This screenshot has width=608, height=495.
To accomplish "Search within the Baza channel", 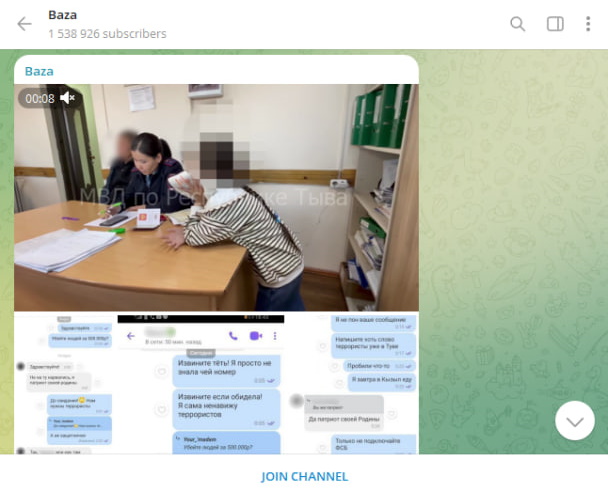I will point(517,24).
